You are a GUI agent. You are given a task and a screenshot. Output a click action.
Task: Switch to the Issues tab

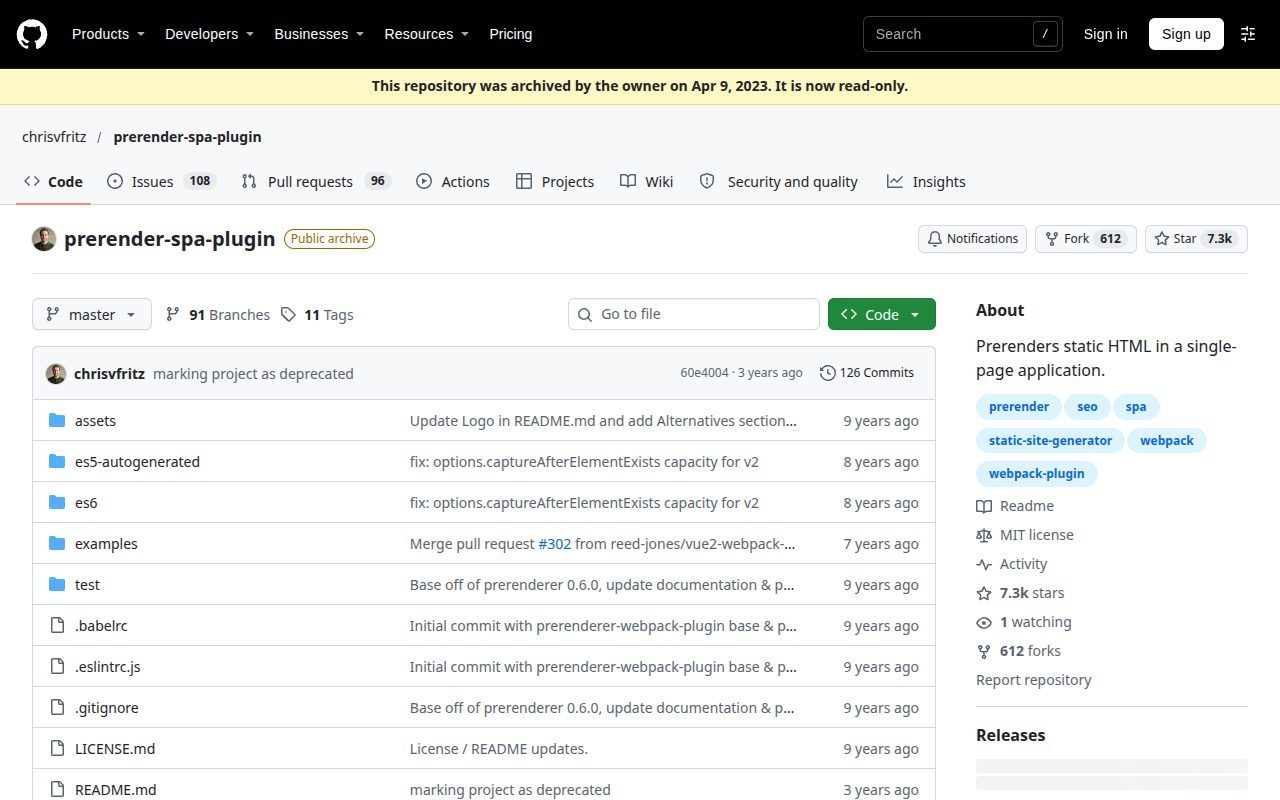tap(161, 181)
